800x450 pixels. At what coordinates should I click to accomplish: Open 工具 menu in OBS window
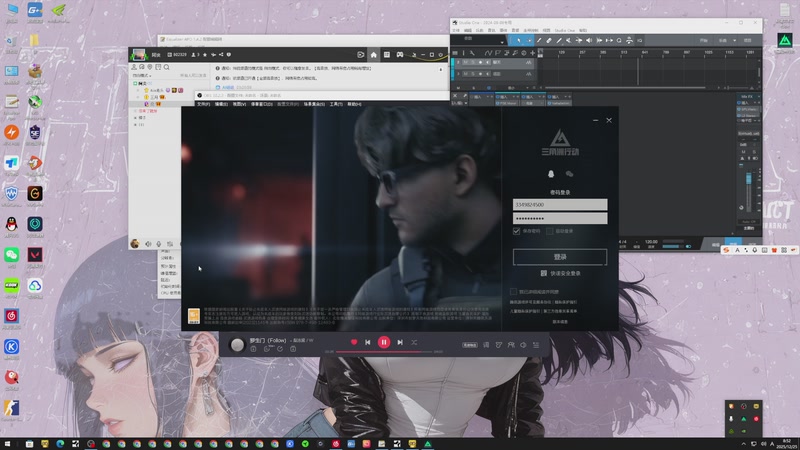336,104
